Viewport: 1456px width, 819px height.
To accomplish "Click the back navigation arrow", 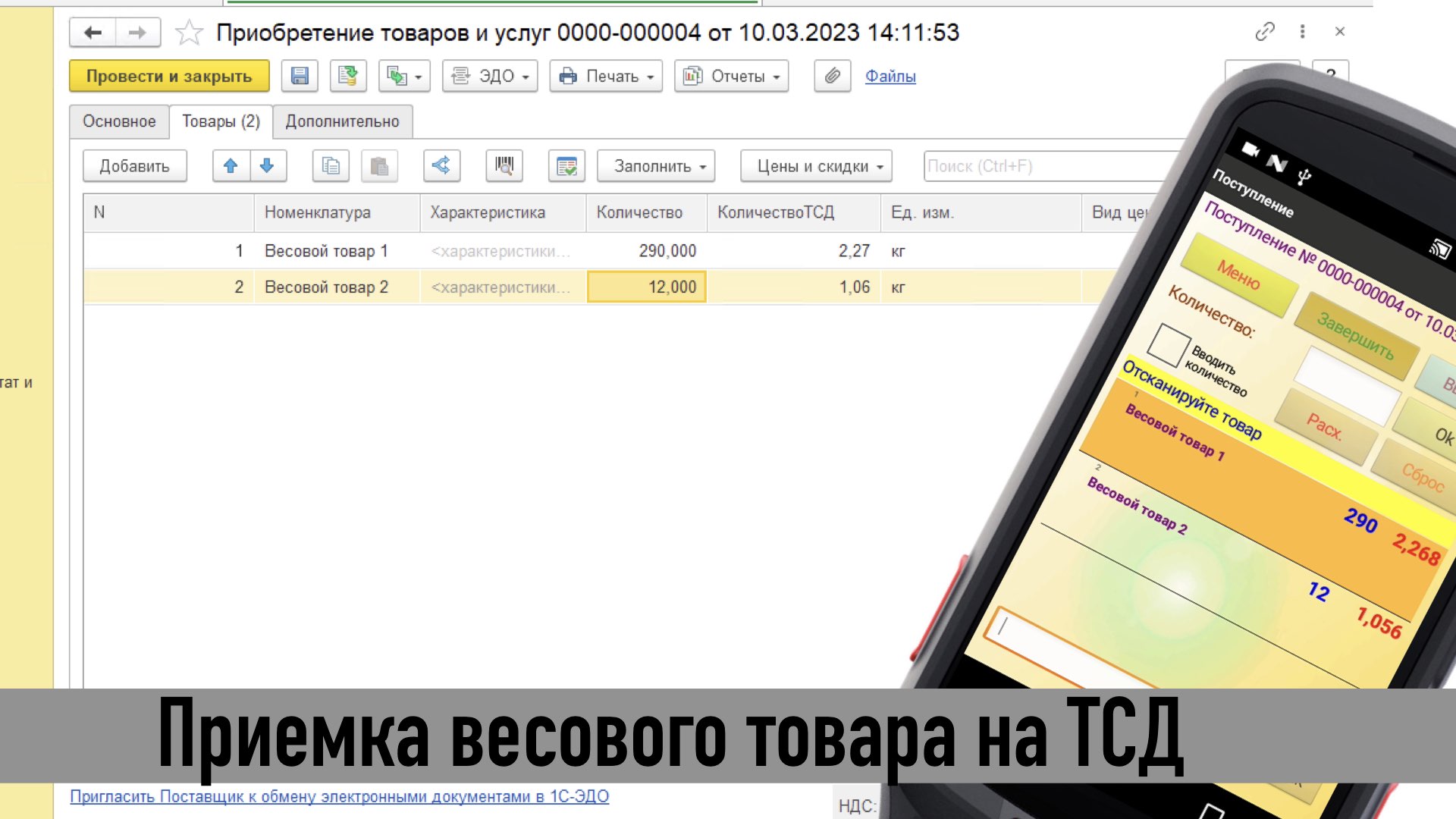I will (x=93, y=33).
